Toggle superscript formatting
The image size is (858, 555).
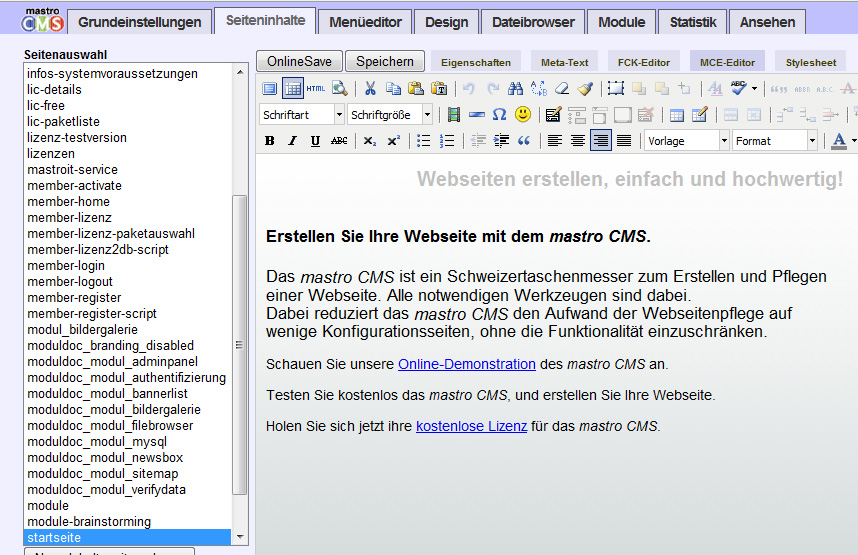pos(393,141)
